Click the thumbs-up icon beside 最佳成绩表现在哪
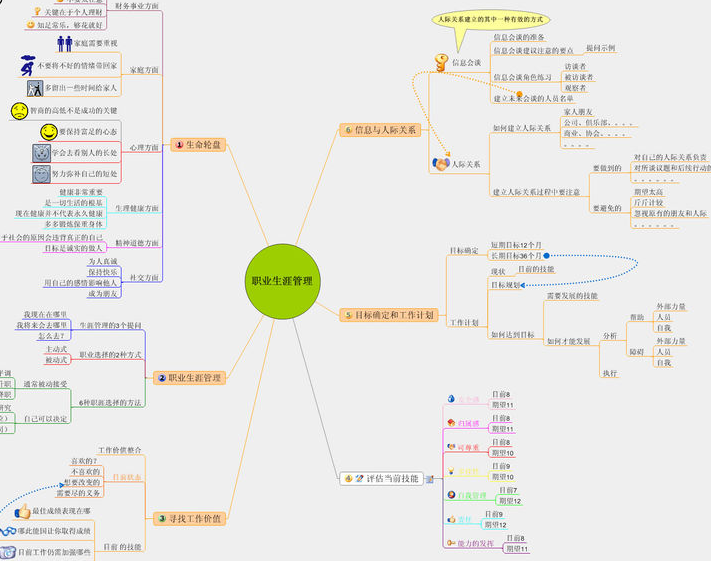Image resolution: width=711 pixels, height=561 pixels. 24,510
